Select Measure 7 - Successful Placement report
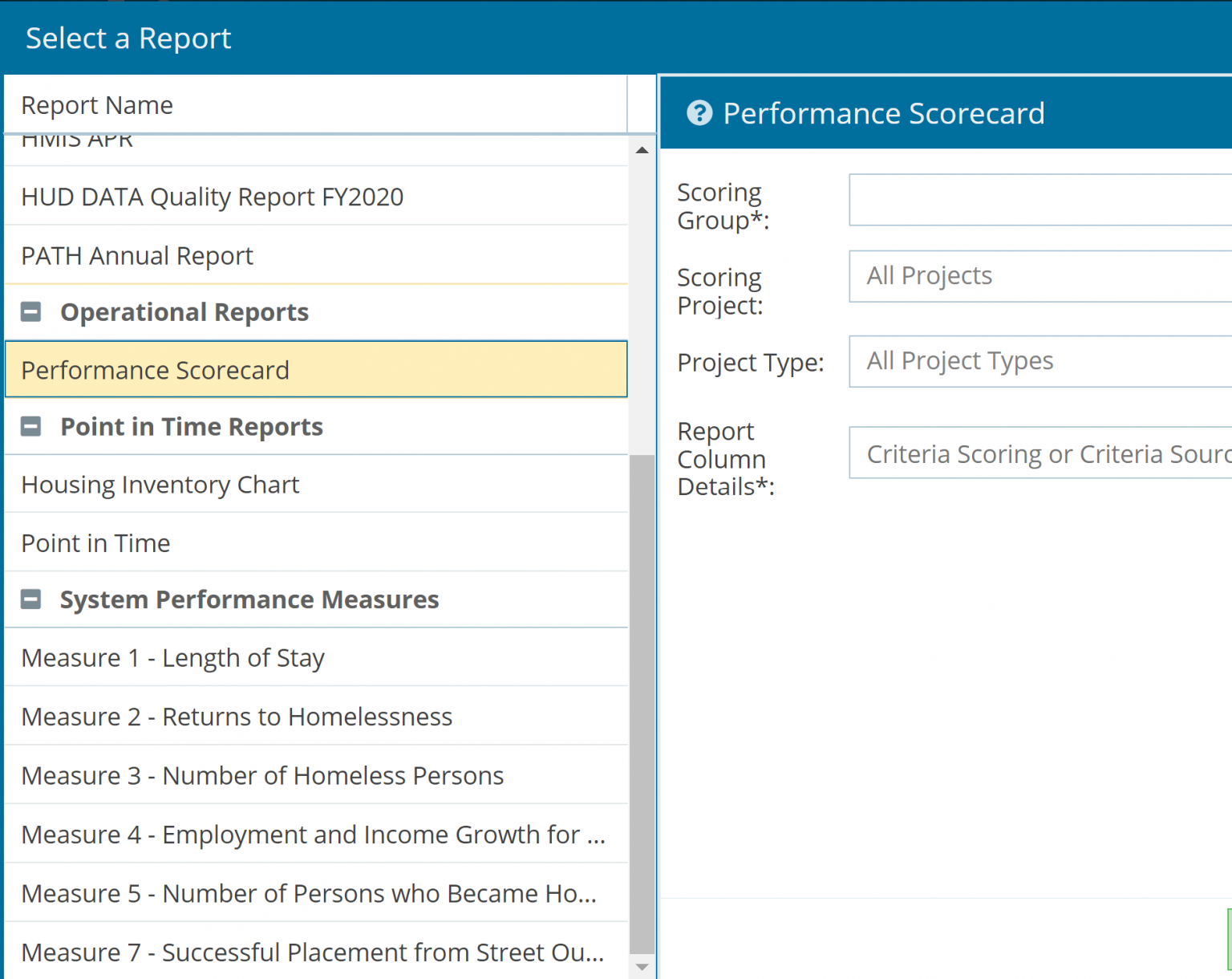 pyautogui.click(x=313, y=953)
